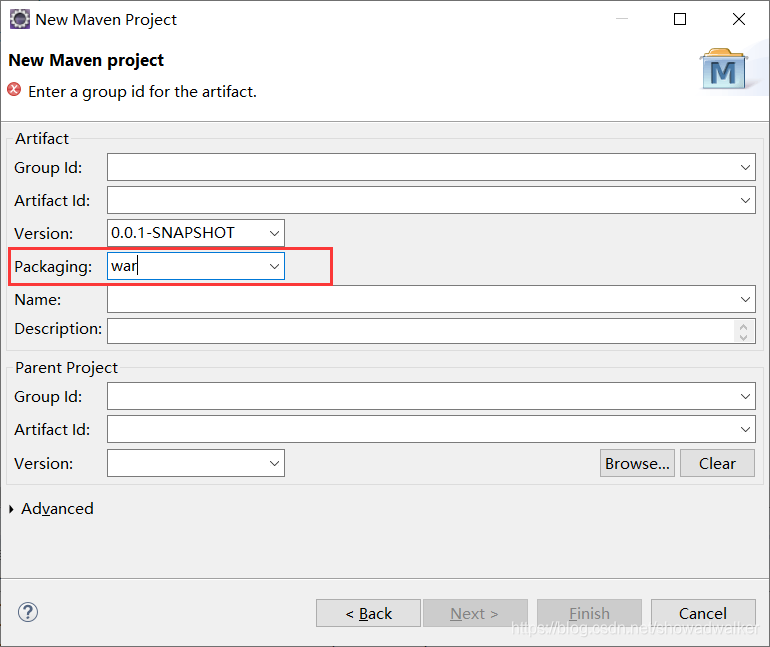Viewport: 770px width, 647px height.
Task: Open the Name field dropdown arrow
Action: [x=745, y=299]
